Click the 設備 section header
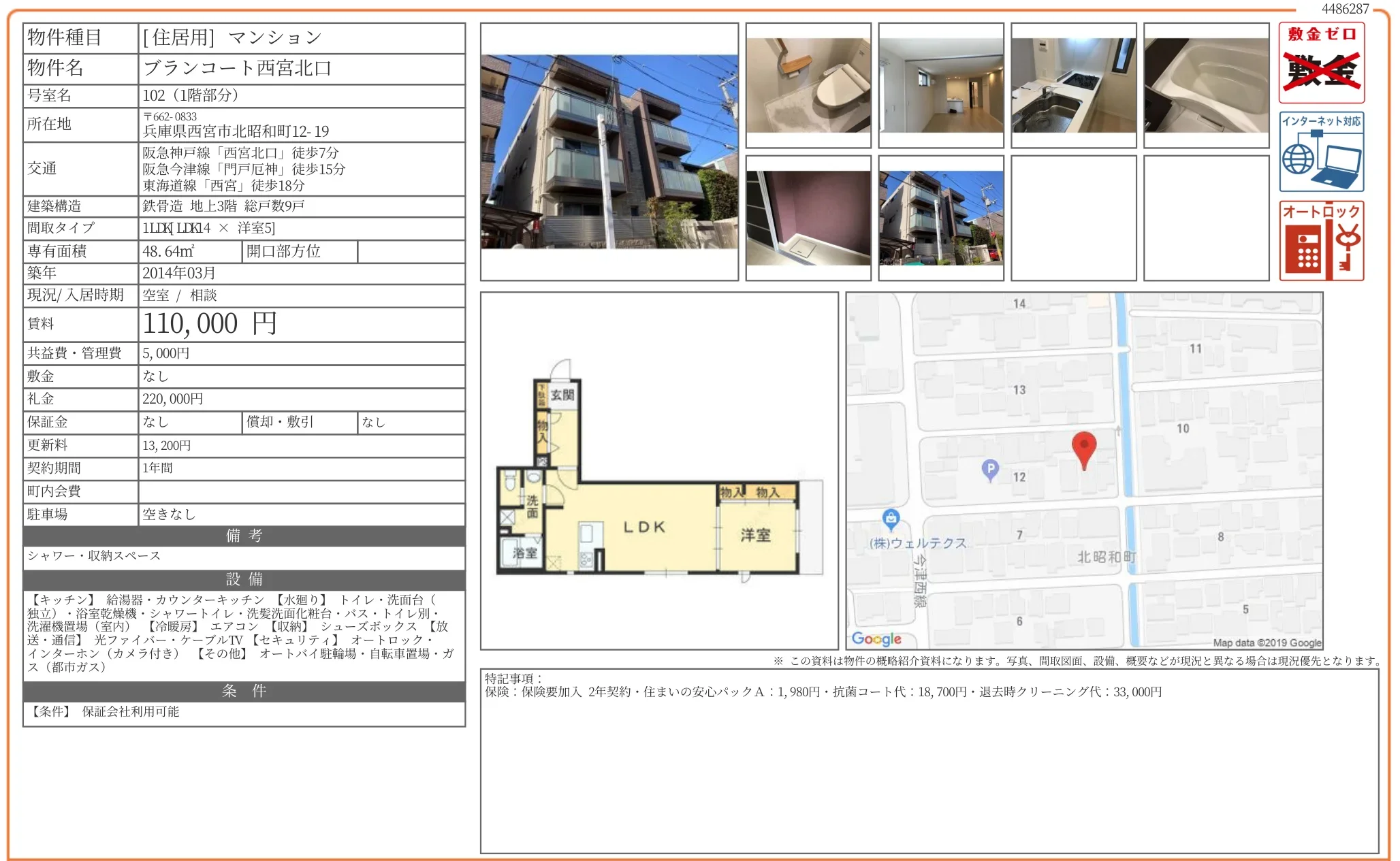The image size is (1400, 861). pos(244,579)
